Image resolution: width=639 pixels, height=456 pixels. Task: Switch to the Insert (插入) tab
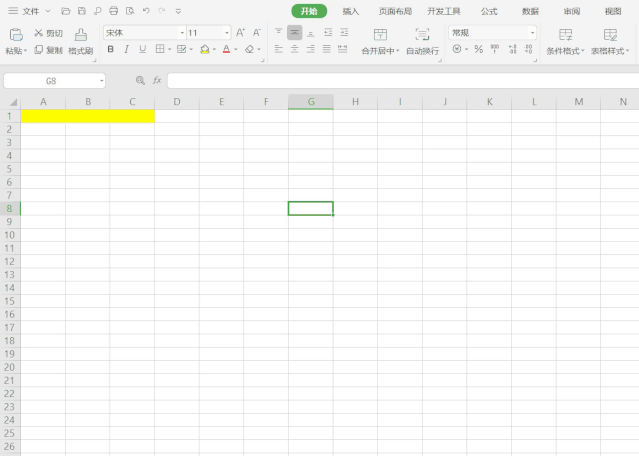(350, 11)
